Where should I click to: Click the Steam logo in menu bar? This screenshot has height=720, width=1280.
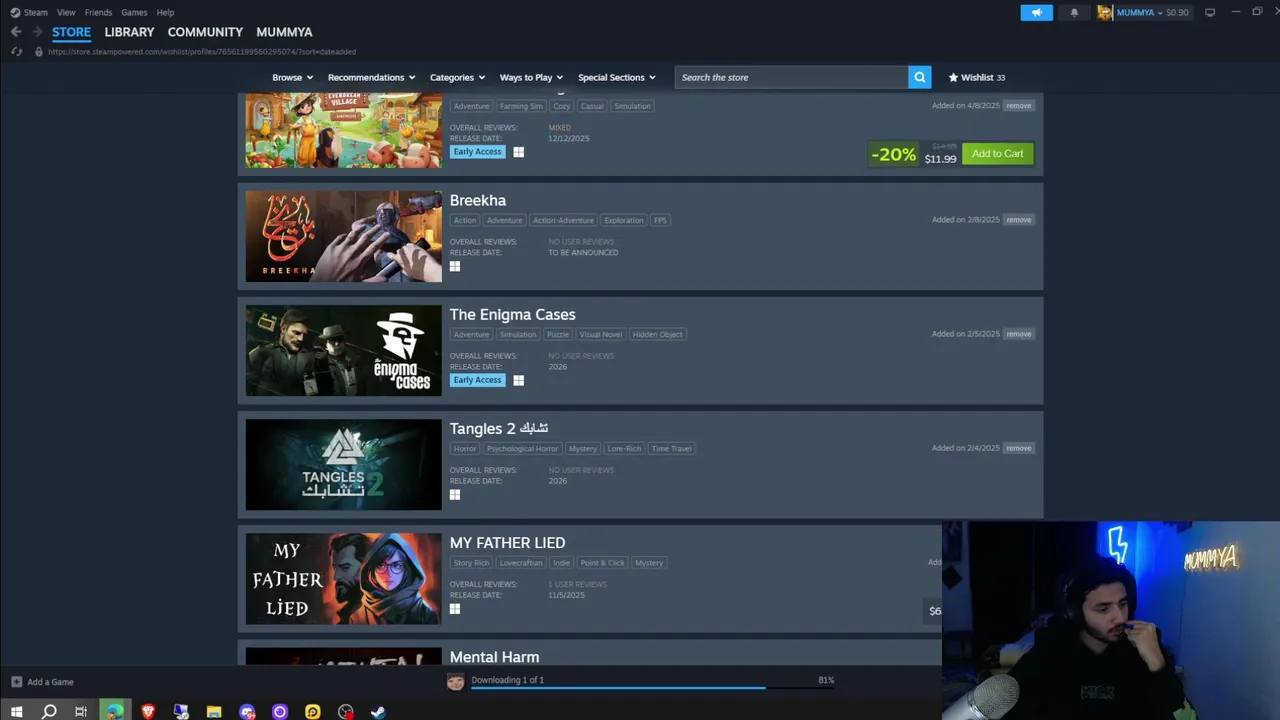click(15, 12)
